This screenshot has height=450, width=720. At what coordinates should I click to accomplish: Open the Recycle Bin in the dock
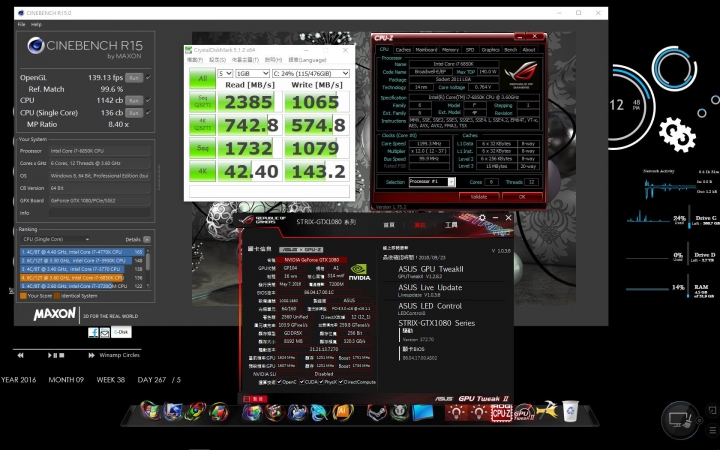coord(570,411)
